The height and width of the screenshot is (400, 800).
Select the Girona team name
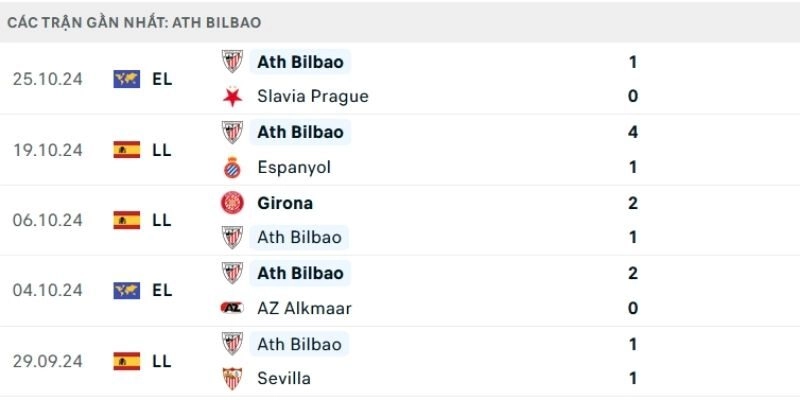tap(284, 203)
